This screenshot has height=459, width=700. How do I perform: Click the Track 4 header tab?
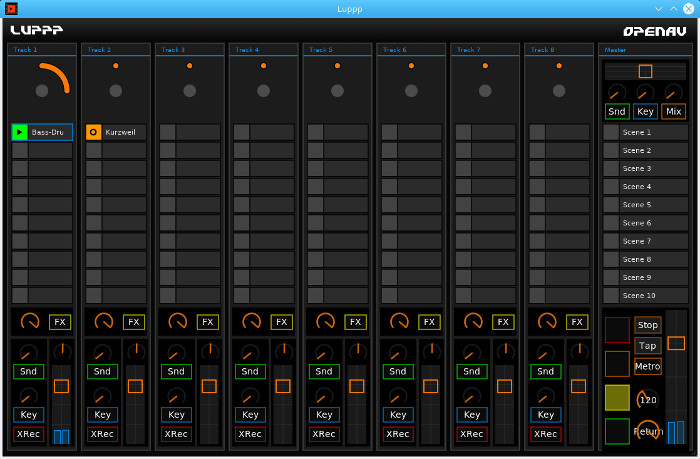click(x=263, y=50)
